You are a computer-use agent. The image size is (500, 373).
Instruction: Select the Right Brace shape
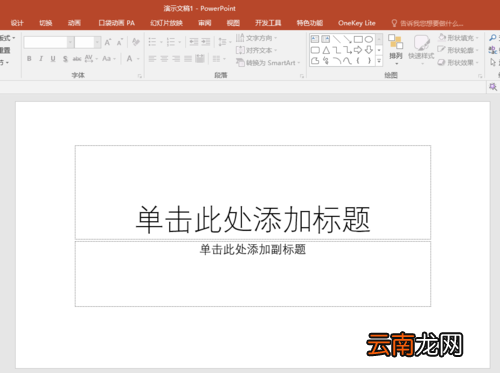(369, 61)
